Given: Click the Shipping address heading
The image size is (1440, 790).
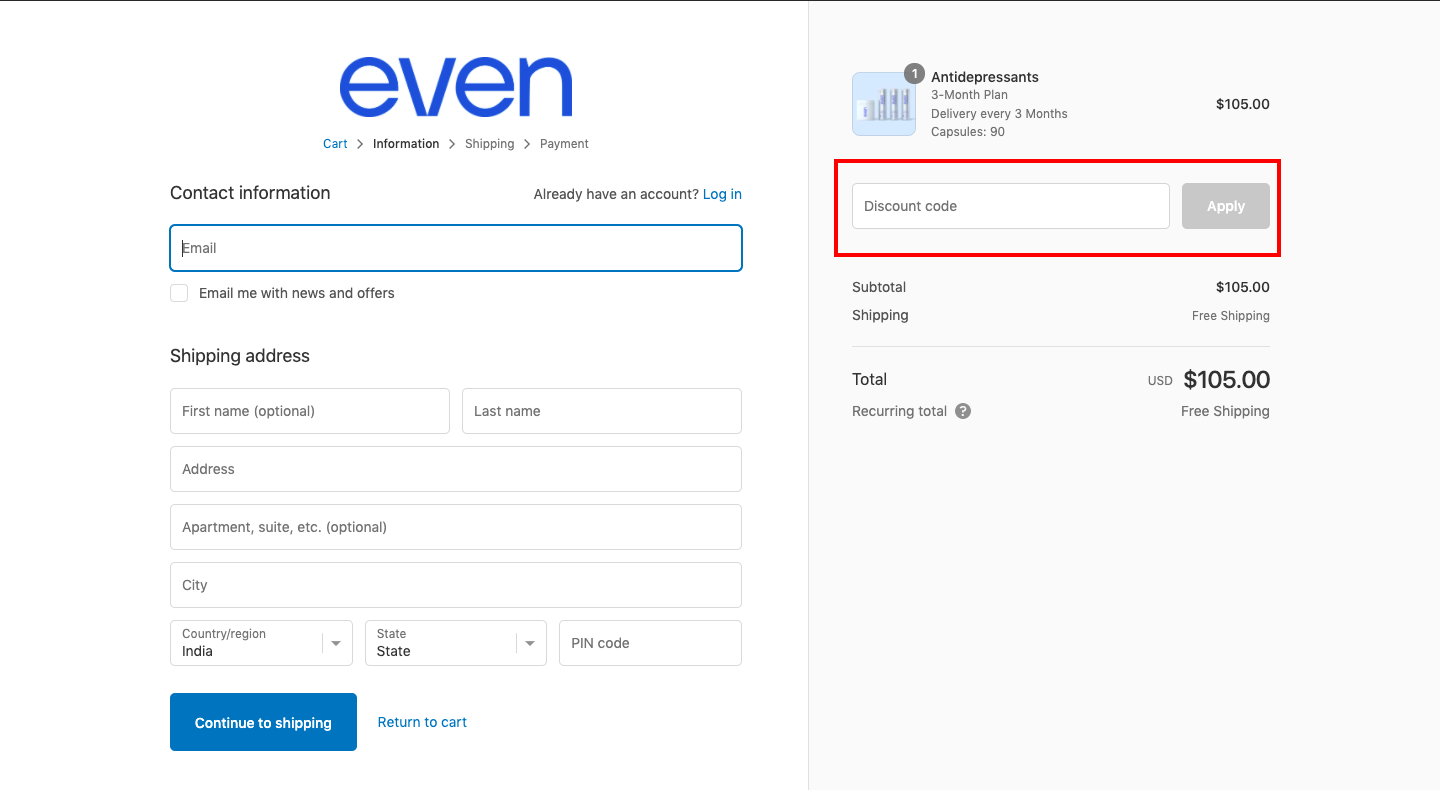Looking at the screenshot, I should tap(240, 356).
